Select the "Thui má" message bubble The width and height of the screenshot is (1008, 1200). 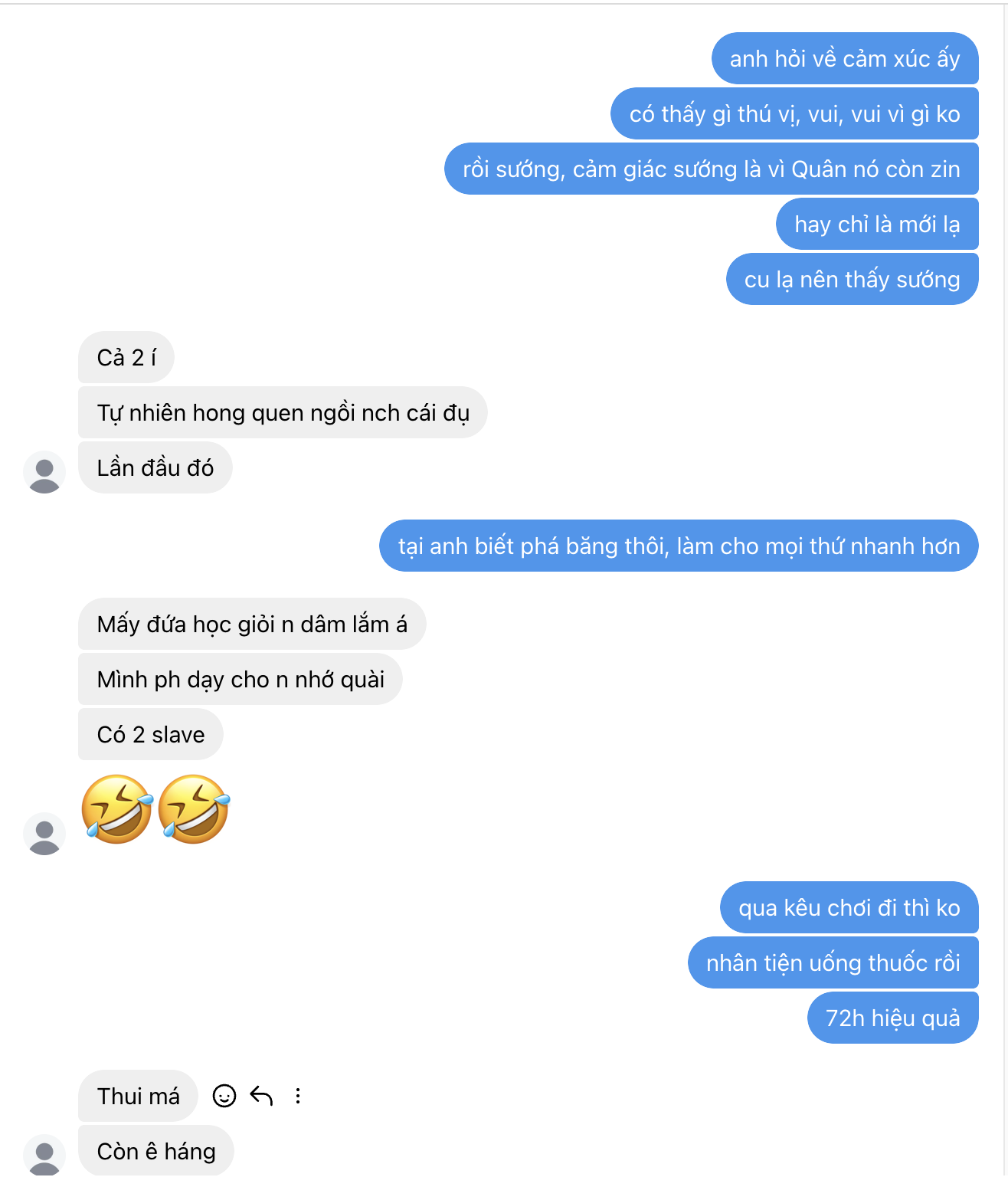coord(138,1096)
